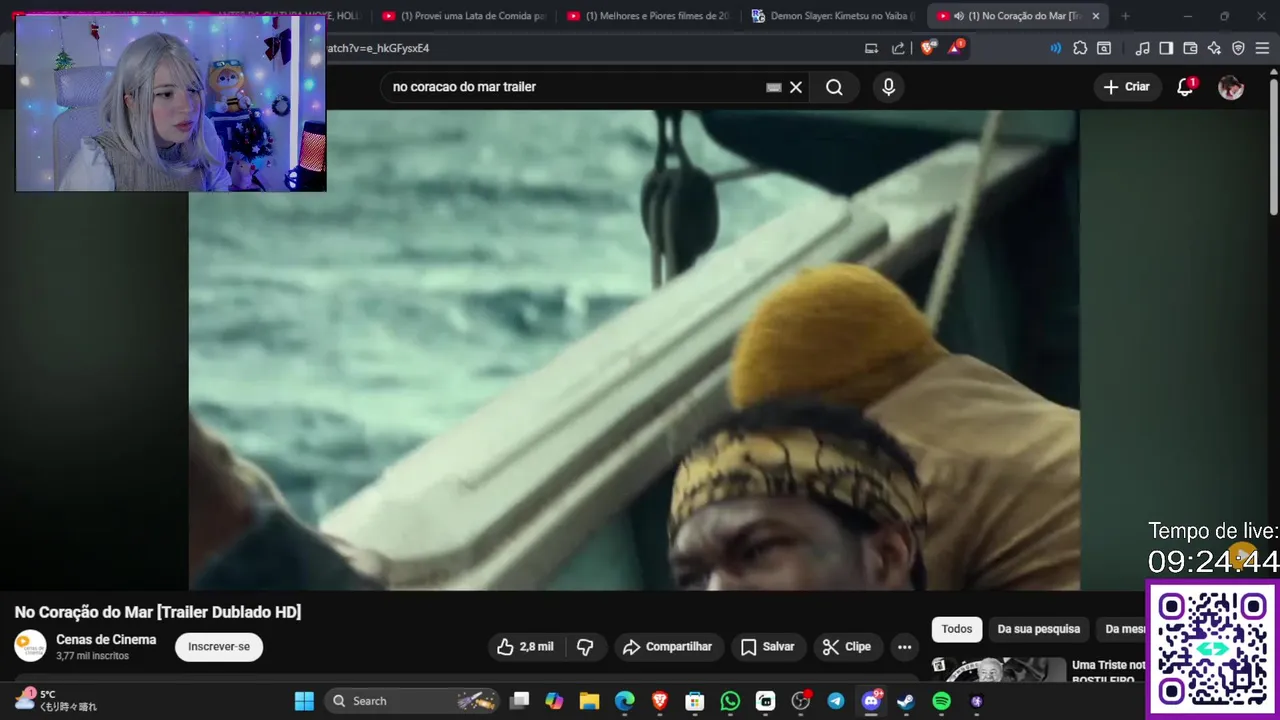Open Brave VPN shield icon
1280x720 pixels.
(x=1238, y=48)
